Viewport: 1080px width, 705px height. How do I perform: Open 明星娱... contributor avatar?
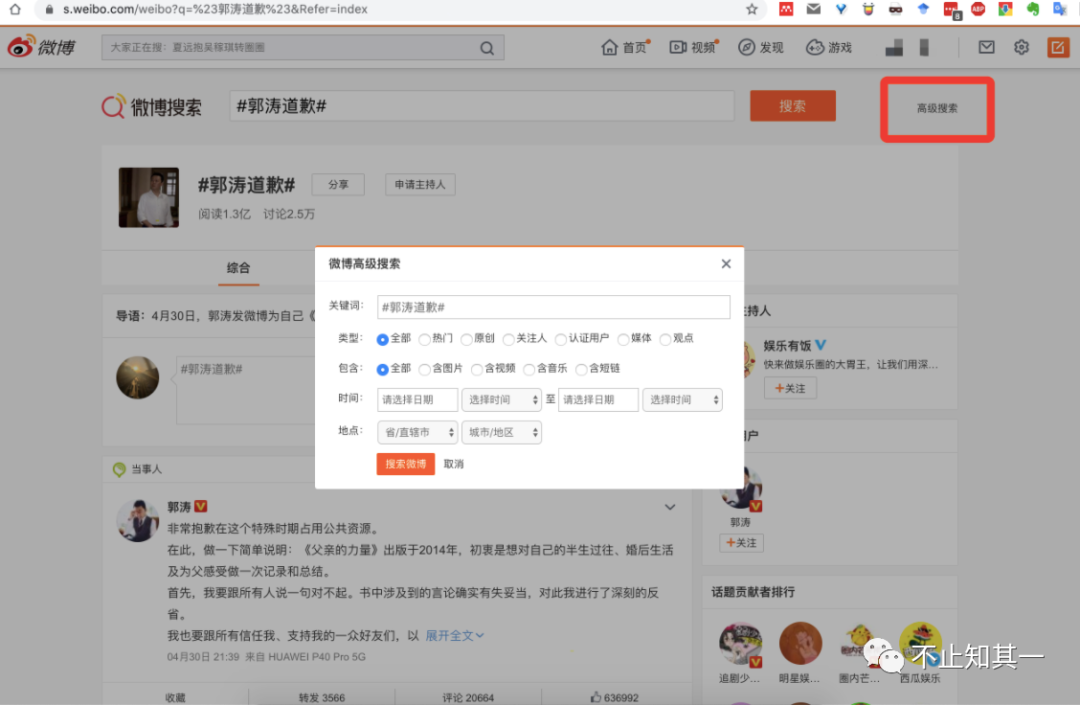click(x=800, y=643)
